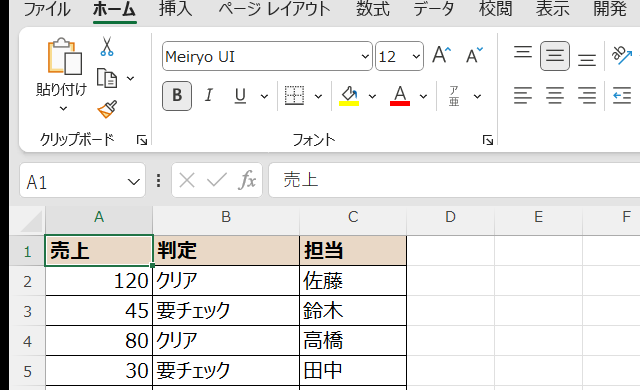Expand the fill color dropdown arrow

coord(372,97)
